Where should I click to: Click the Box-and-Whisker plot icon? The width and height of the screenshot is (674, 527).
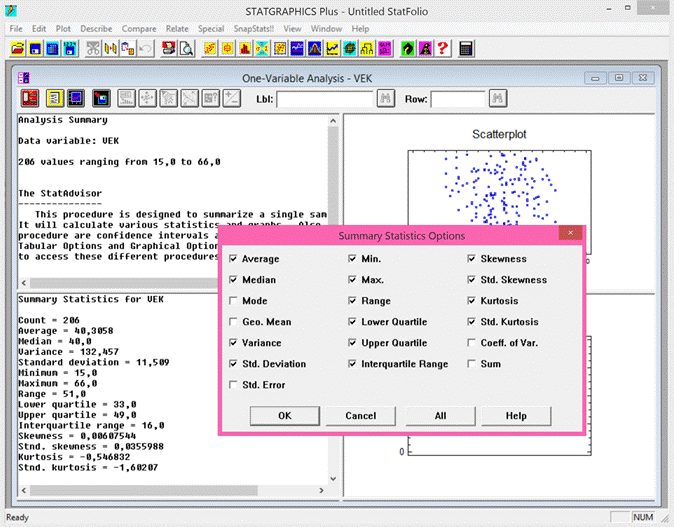(227, 49)
